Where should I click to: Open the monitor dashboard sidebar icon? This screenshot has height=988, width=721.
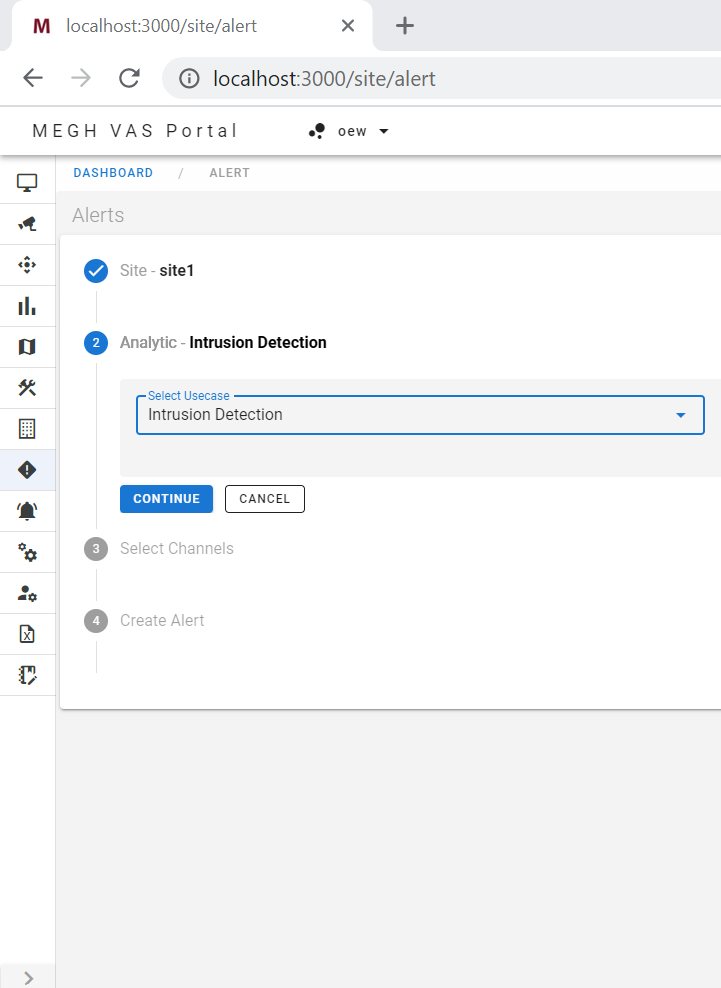(27, 183)
